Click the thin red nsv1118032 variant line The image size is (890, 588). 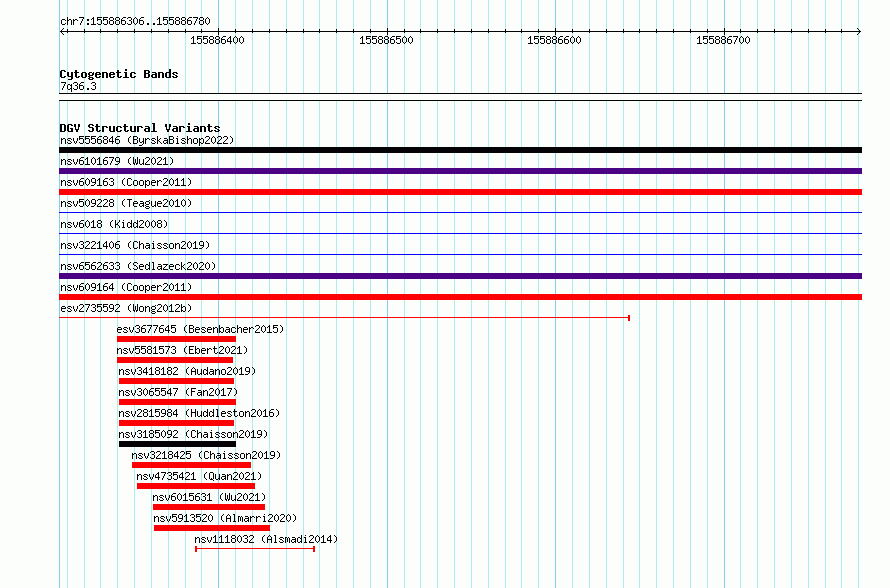pos(255,549)
